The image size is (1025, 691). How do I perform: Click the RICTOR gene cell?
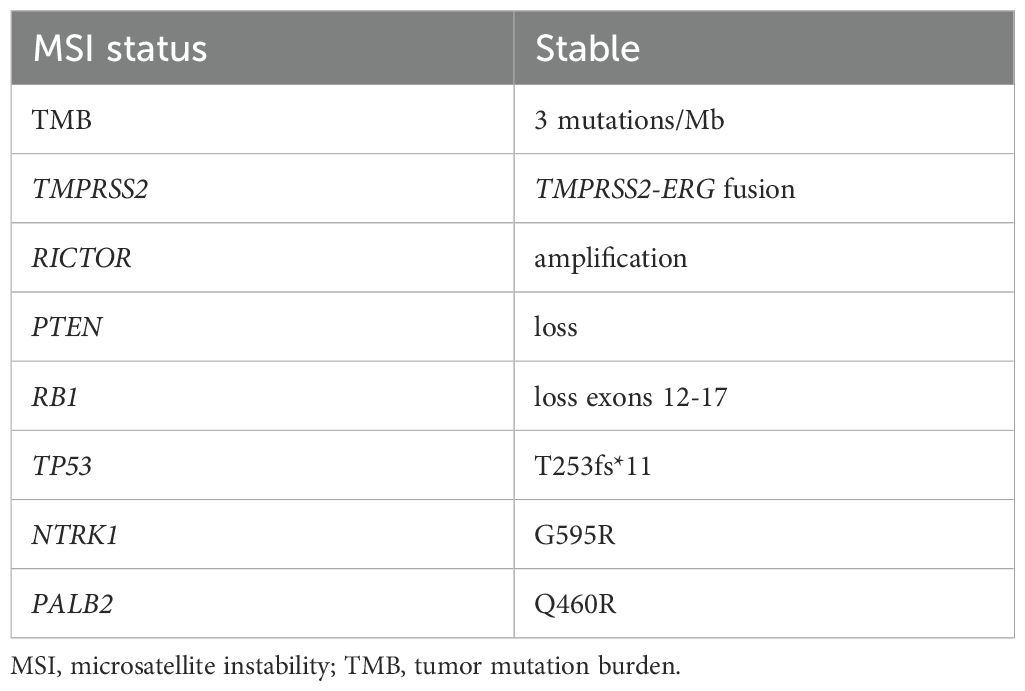tap(83, 258)
